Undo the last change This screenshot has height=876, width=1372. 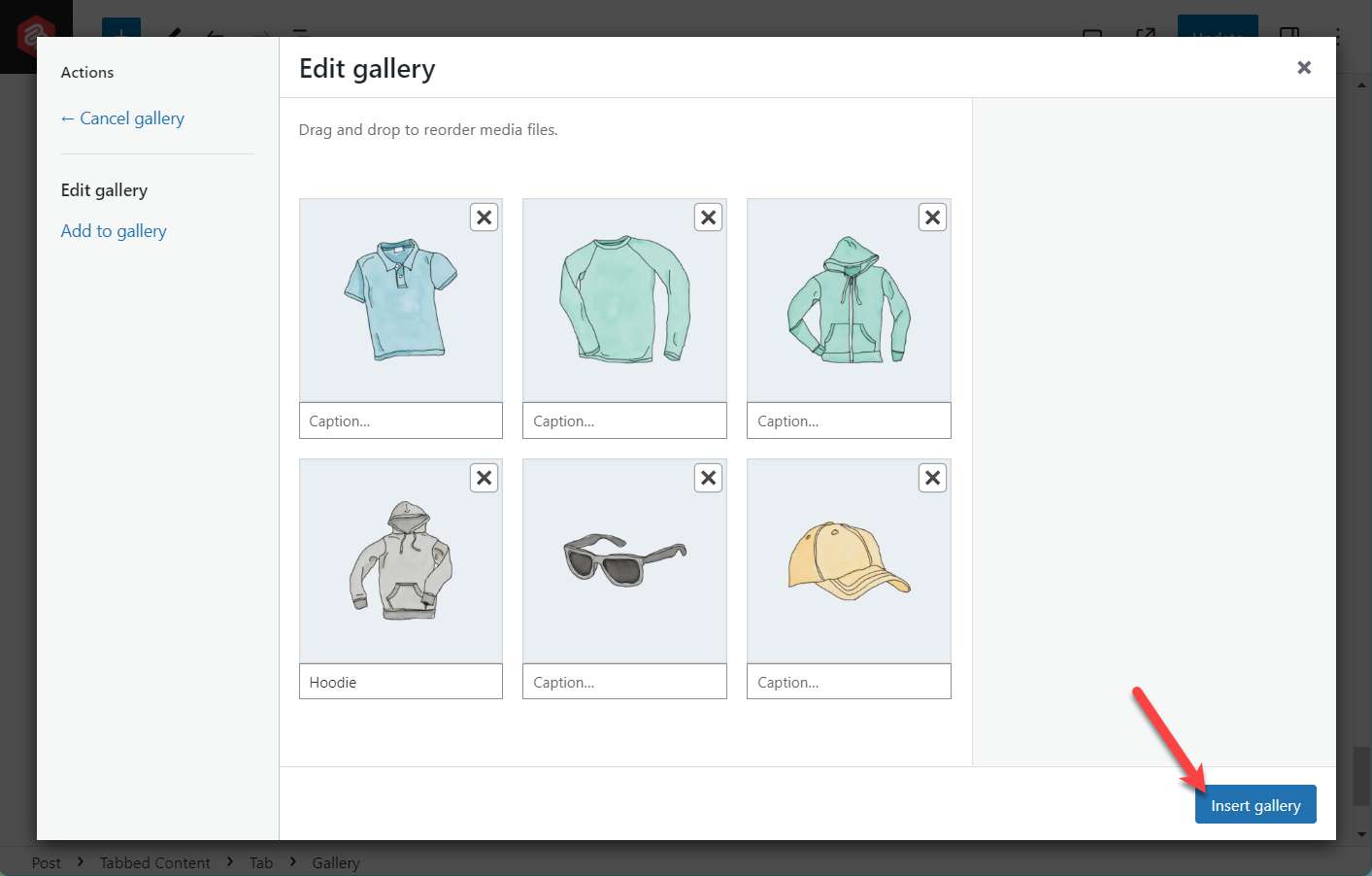[215, 34]
